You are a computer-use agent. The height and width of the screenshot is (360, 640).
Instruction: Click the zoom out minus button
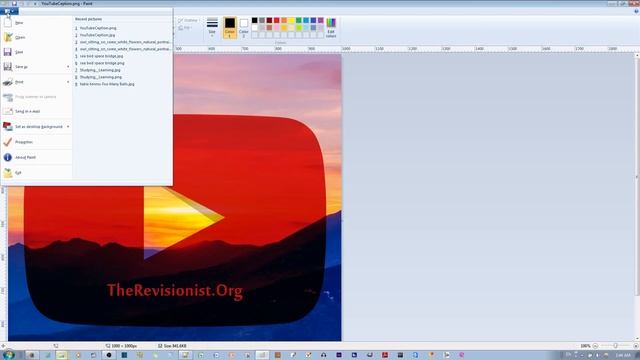coord(595,346)
